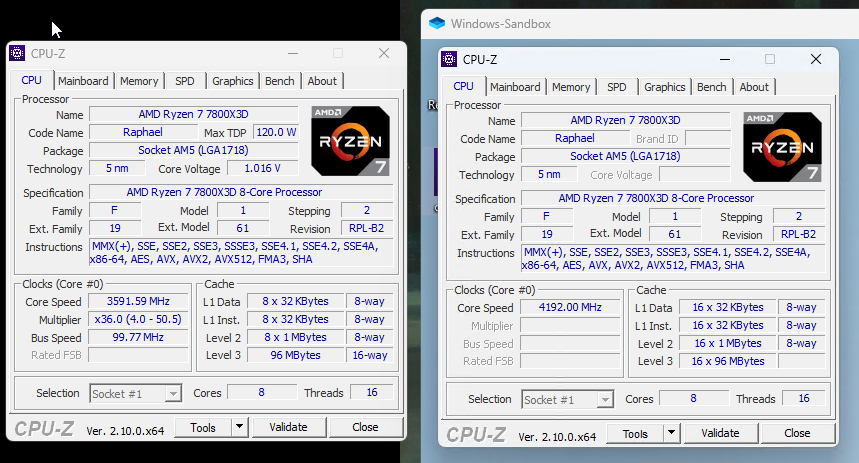859x463 pixels.
Task: Click Cores value 8 in sandbox window
Action: 694,398
